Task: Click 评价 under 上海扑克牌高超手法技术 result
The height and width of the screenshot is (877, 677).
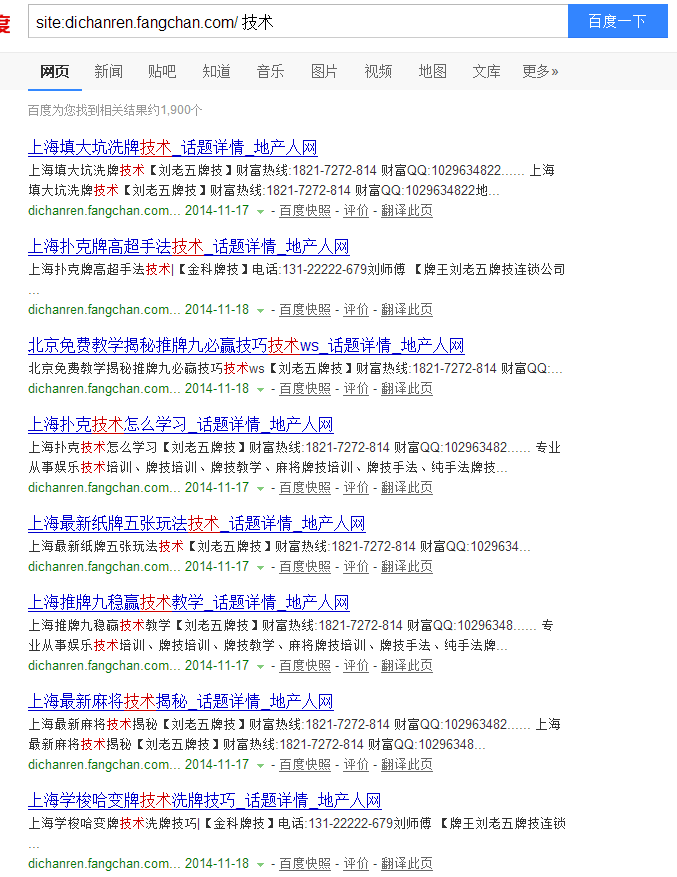Action: point(356,310)
